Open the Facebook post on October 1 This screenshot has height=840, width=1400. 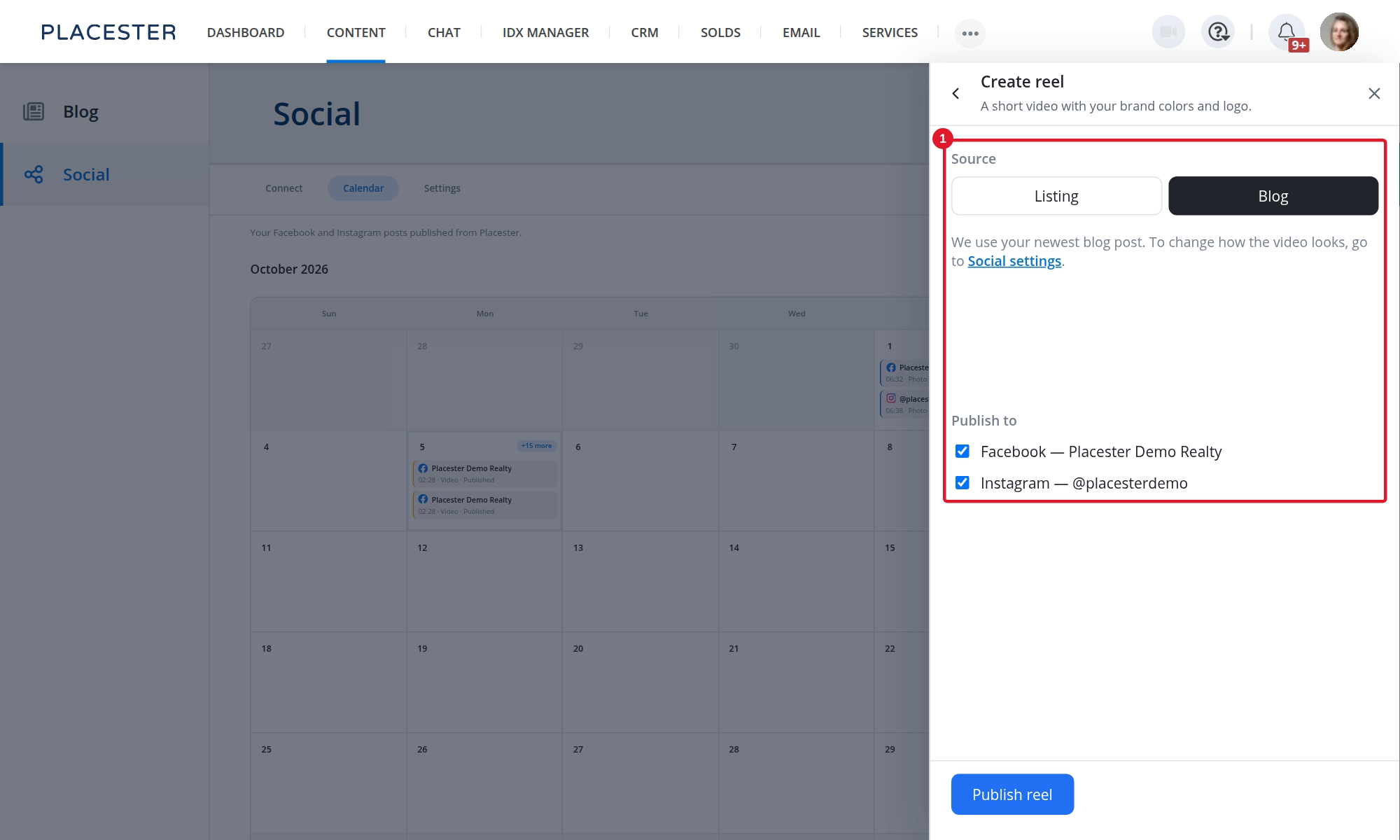904,373
